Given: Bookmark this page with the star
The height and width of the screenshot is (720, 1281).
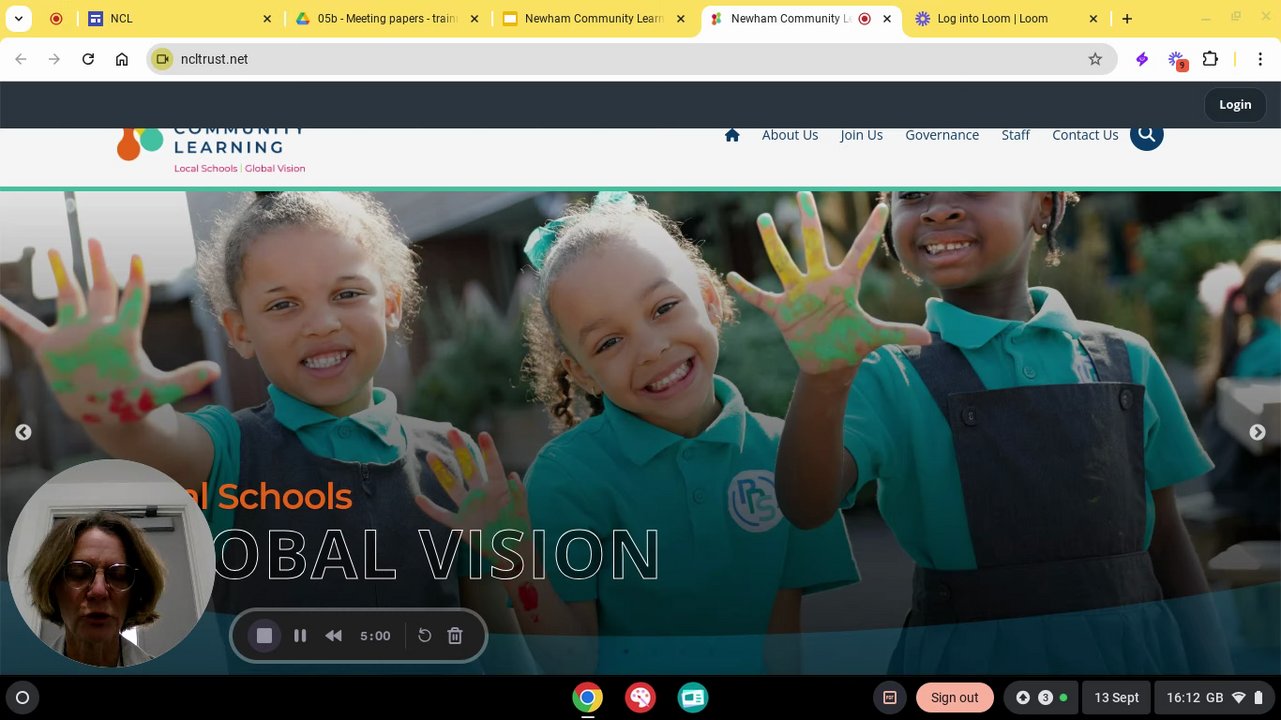Looking at the screenshot, I should (x=1095, y=59).
